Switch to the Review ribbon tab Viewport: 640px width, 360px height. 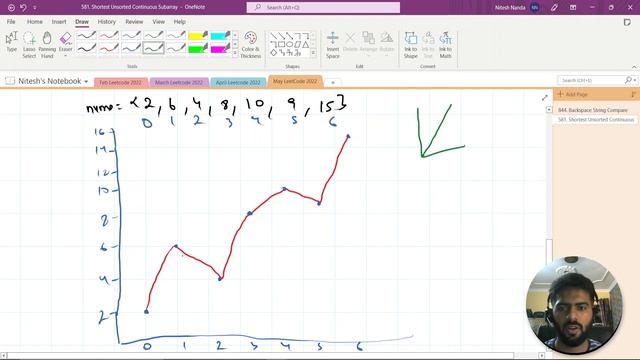pos(134,22)
